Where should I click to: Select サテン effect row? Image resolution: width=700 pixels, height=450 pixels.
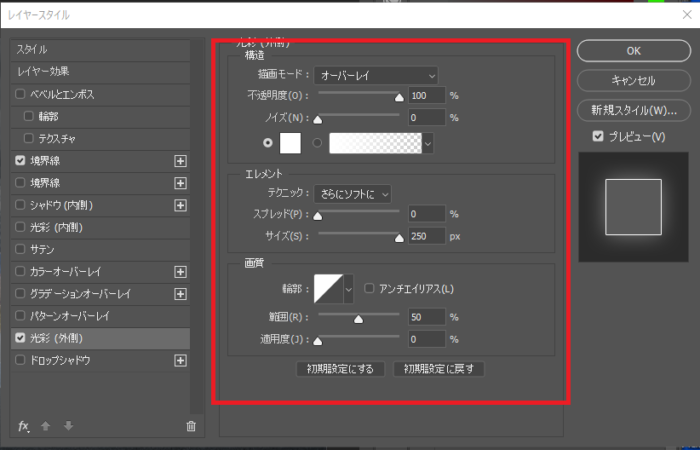pos(100,250)
